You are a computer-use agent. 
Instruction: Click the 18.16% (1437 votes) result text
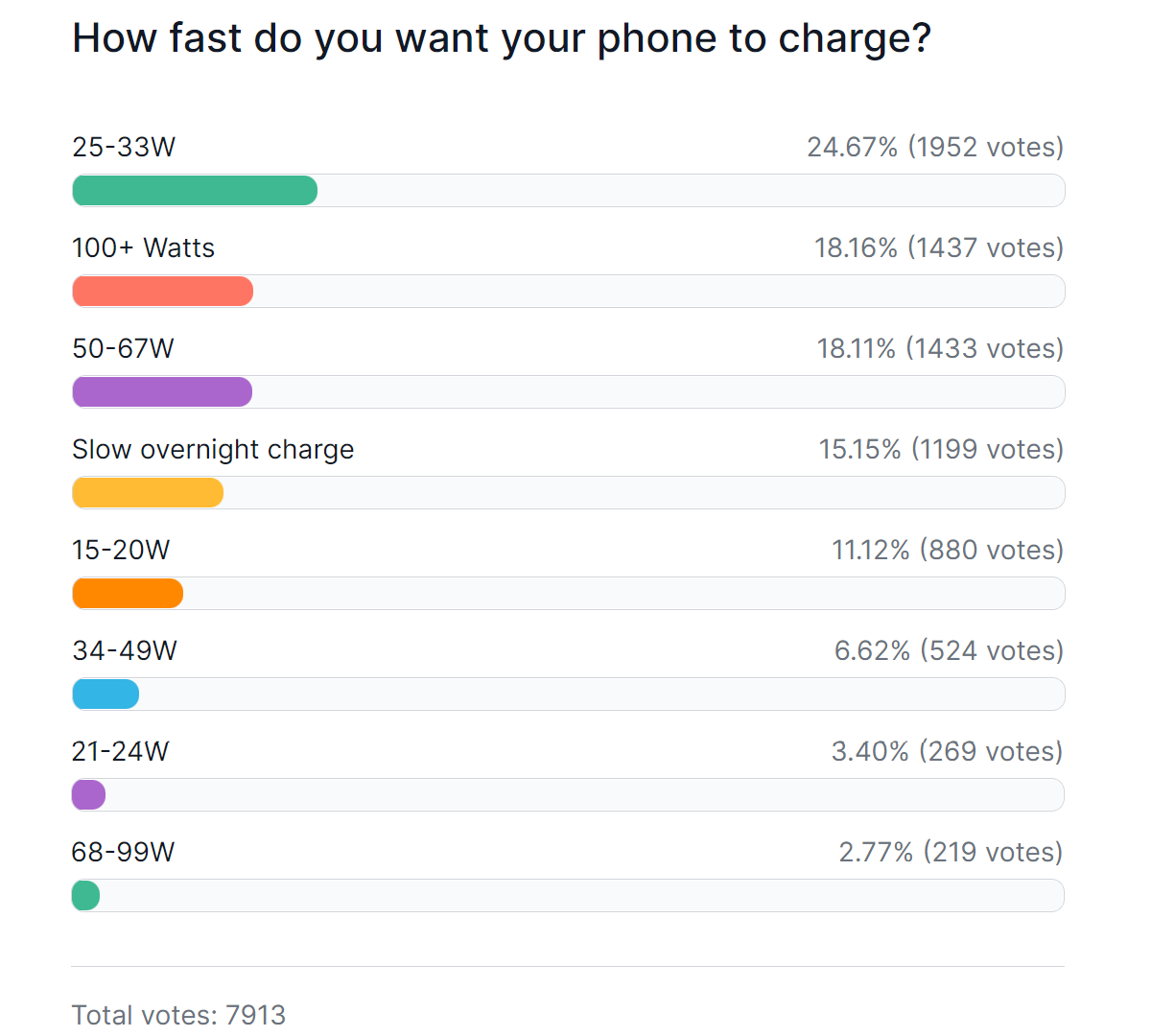939,247
